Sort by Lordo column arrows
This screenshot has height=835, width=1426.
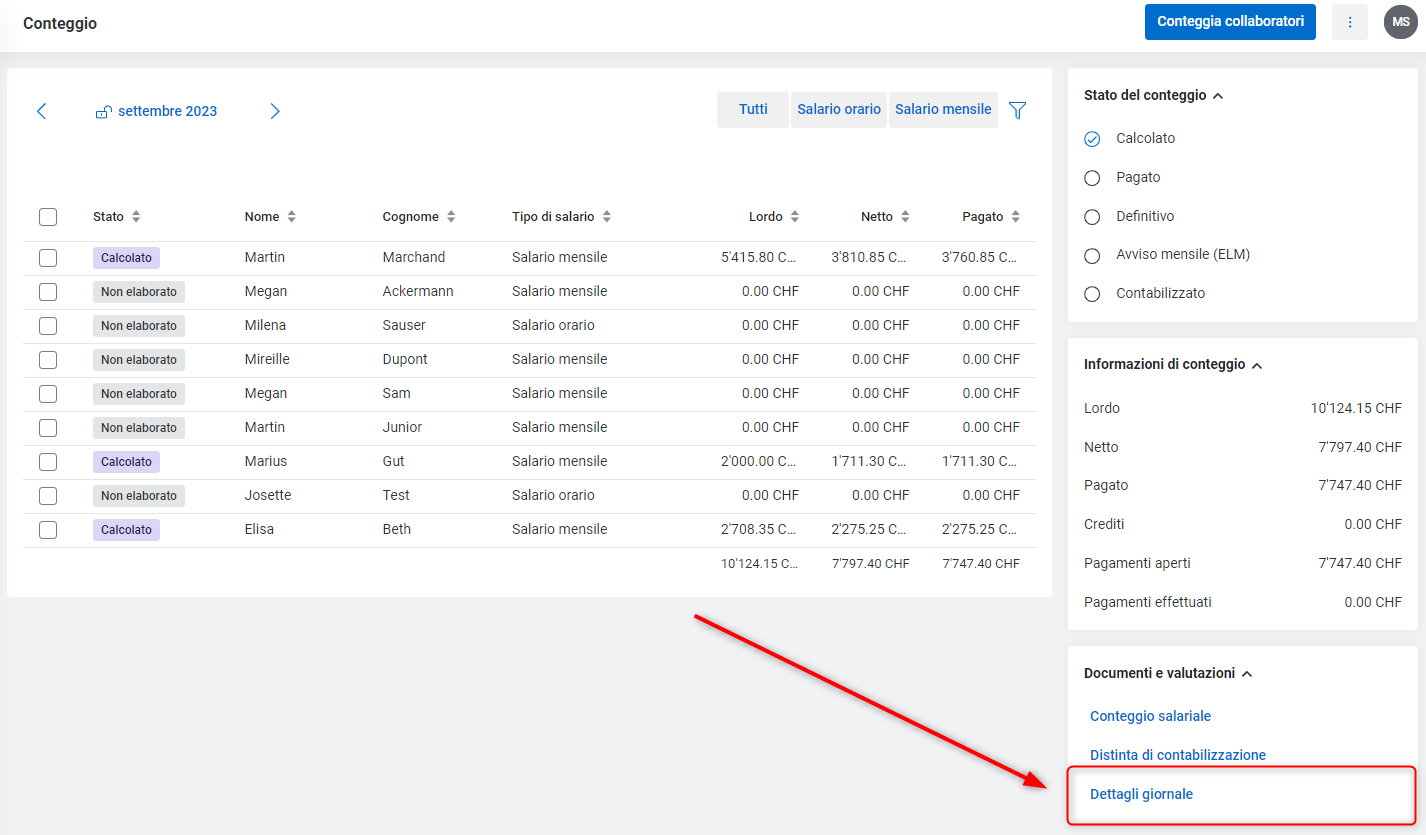[x=795, y=217]
